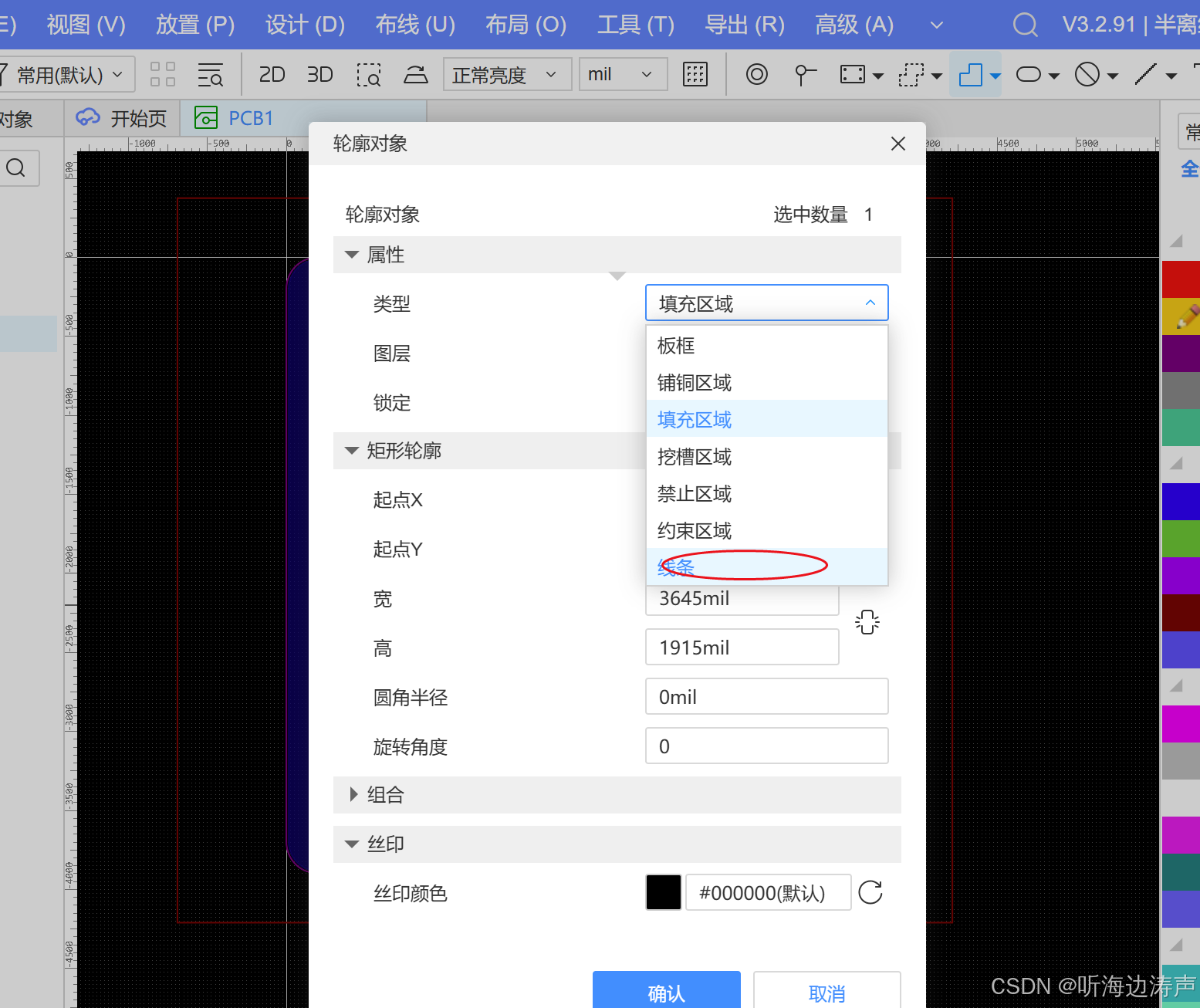This screenshot has width=1200, height=1008.
Task: Choose 铺铜区域 from the type list
Action: [x=767, y=382]
